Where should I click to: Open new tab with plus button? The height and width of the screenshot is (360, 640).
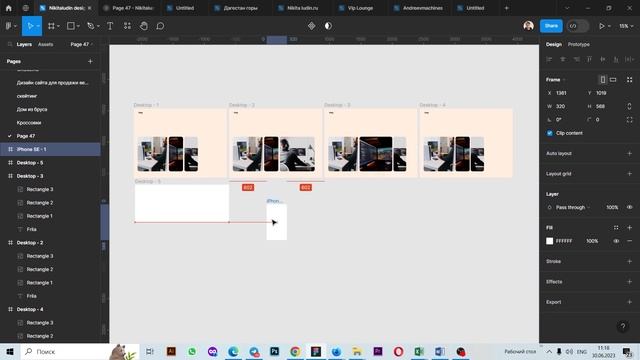(x=506, y=8)
